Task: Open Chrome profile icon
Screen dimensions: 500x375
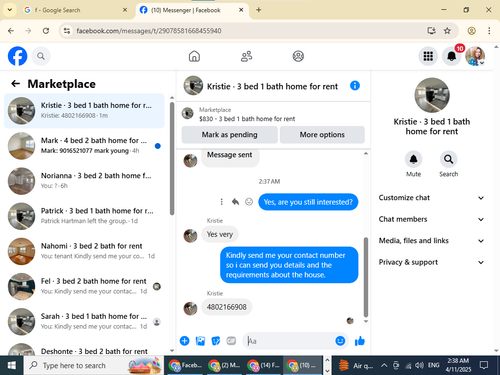Action: [x=471, y=31]
